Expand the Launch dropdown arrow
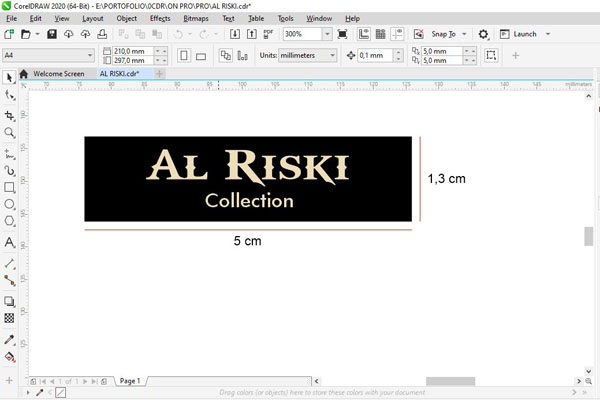600x400 pixels. click(x=548, y=34)
